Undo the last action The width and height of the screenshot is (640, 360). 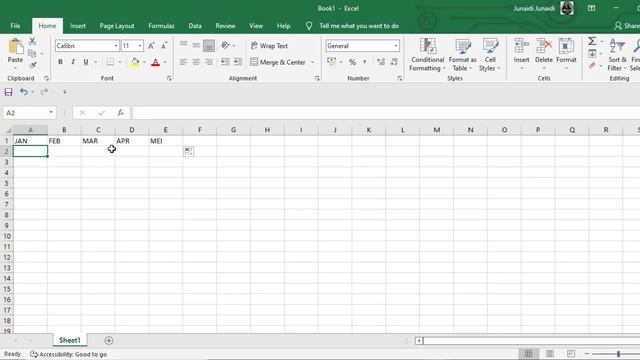tap(24, 92)
